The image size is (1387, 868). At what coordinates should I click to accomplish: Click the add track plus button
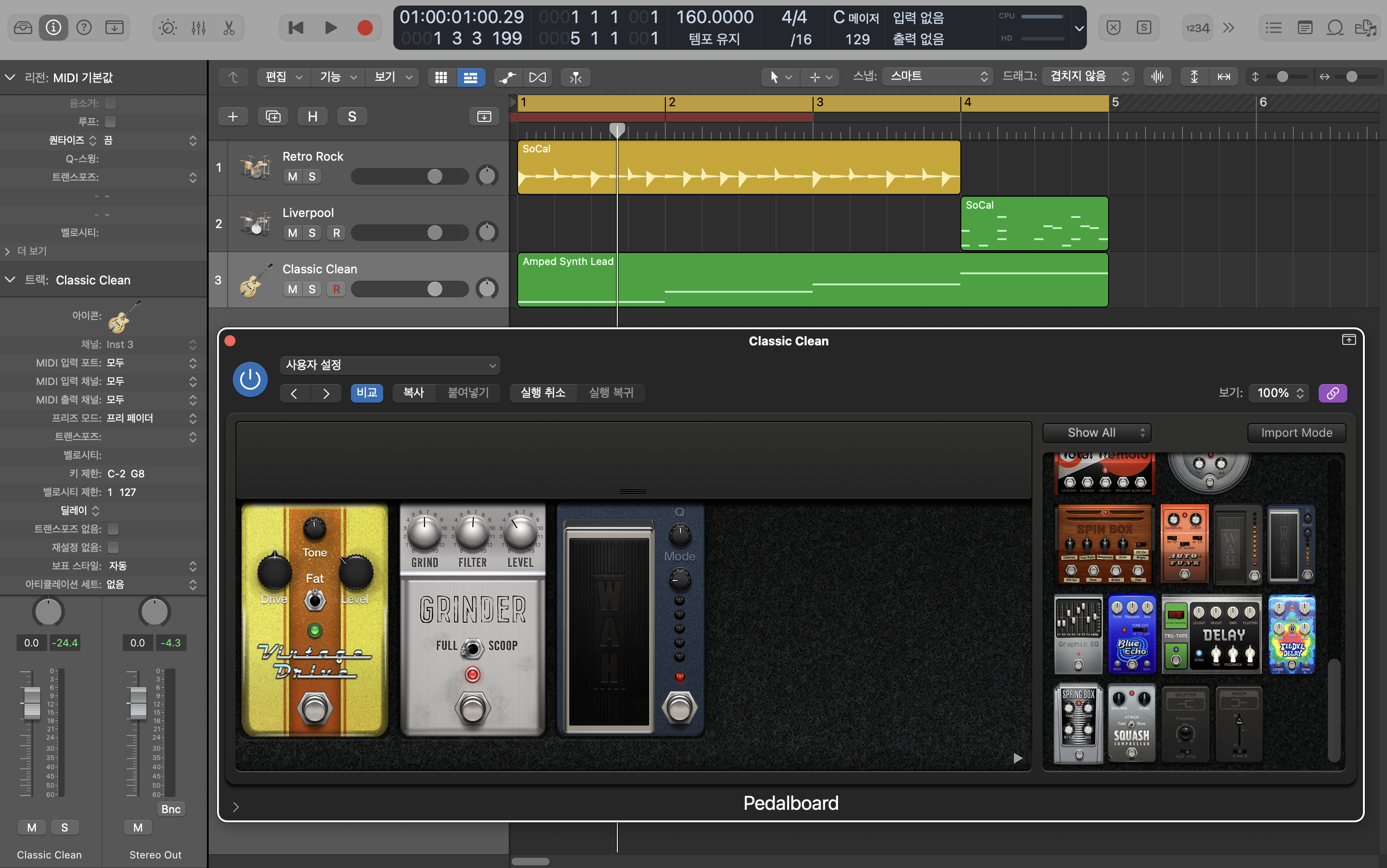(233, 116)
